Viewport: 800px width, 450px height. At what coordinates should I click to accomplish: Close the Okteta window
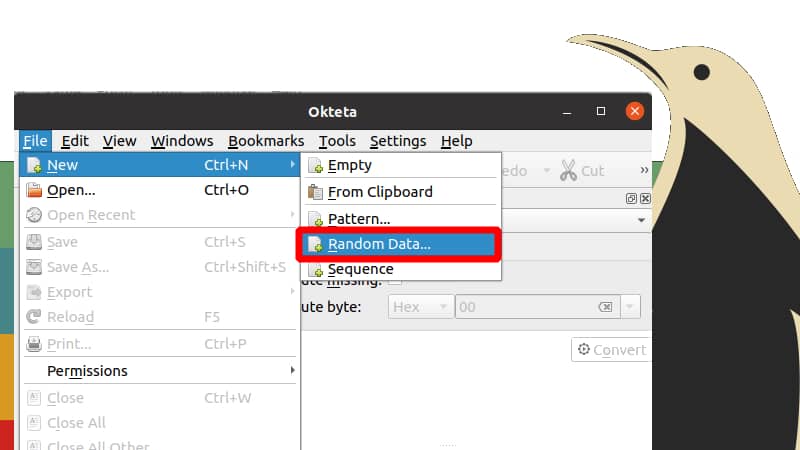[635, 111]
